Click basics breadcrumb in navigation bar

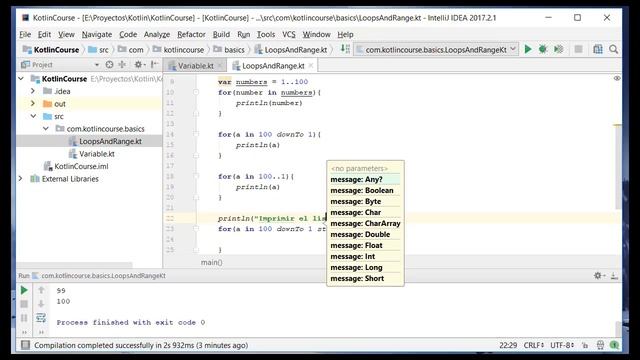tap(229, 50)
